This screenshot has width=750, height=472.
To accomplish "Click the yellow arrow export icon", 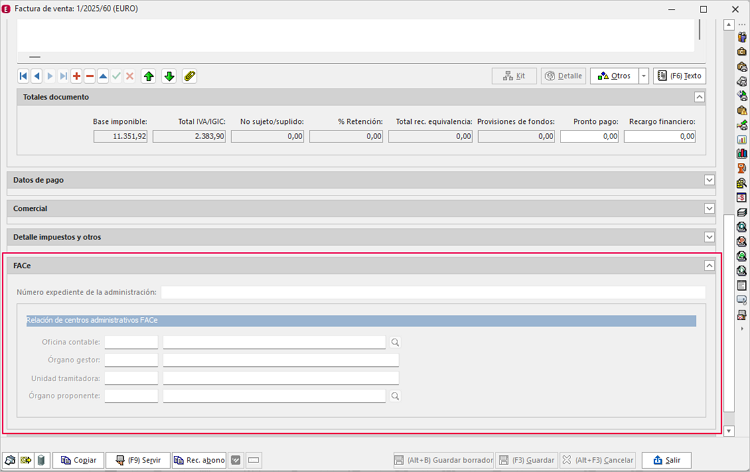I will tap(26, 460).
